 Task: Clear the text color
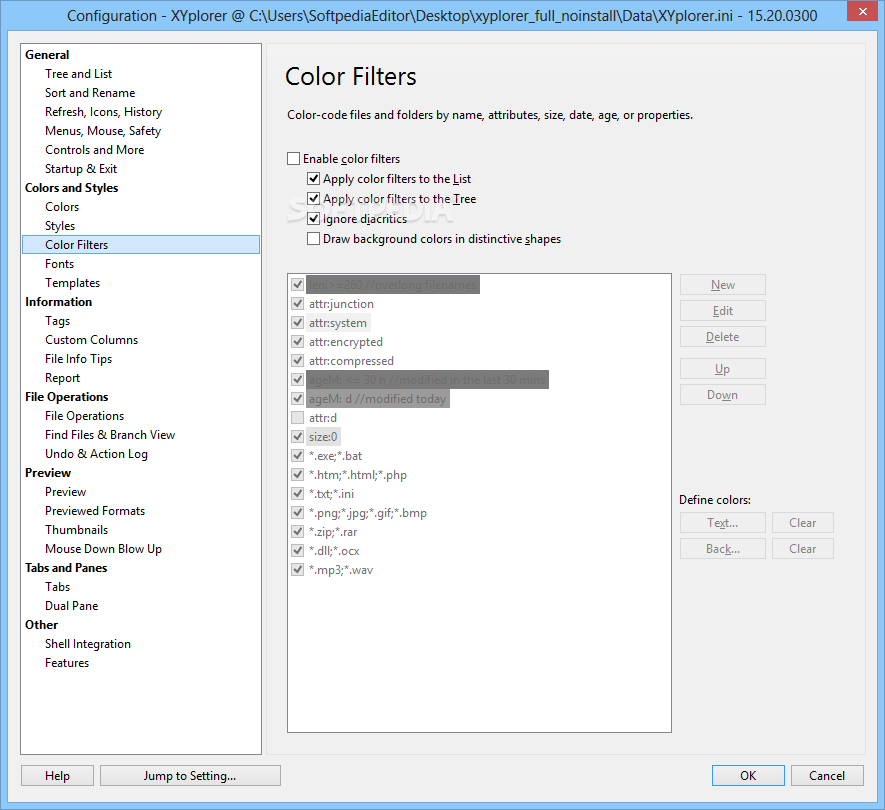[x=803, y=523]
